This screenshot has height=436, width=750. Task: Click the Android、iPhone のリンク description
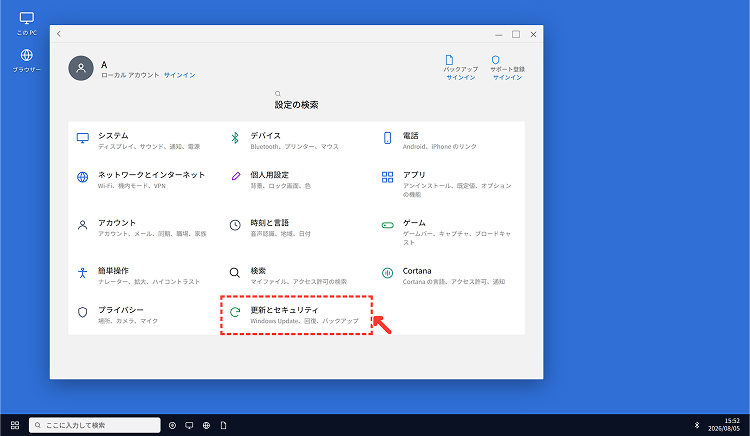pyautogui.click(x=440, y=147)
